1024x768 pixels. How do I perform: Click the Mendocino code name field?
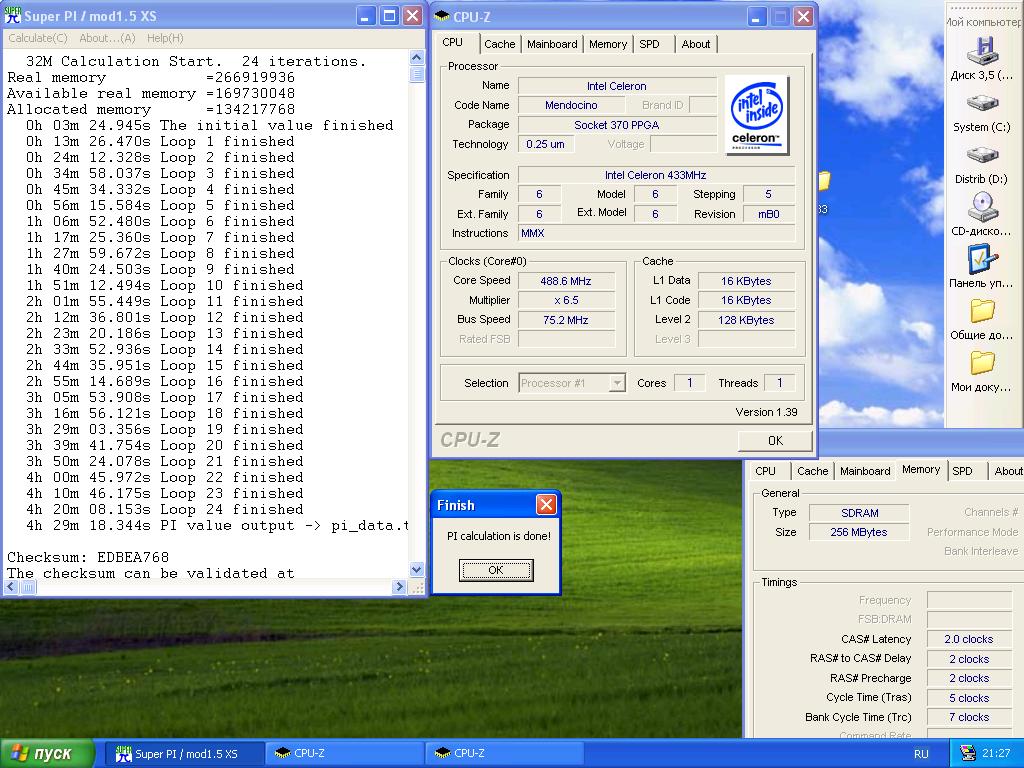(x=571, y=105)
